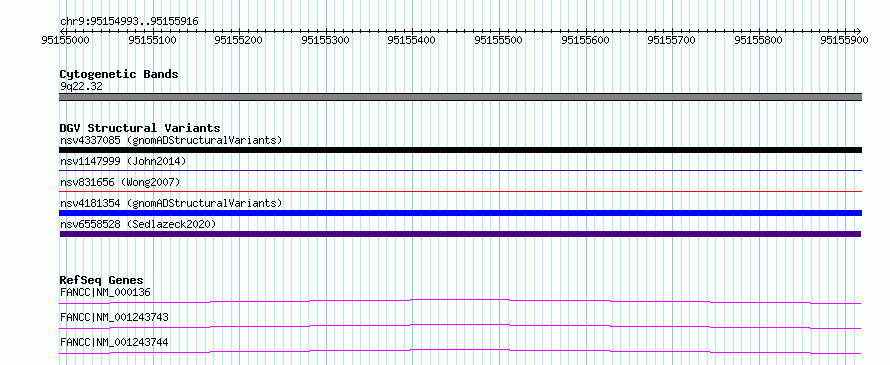The image size is (890, 365).
Task: Open nsv6558528 (Sedlazeck2020) label
Action: coord(138,224)
